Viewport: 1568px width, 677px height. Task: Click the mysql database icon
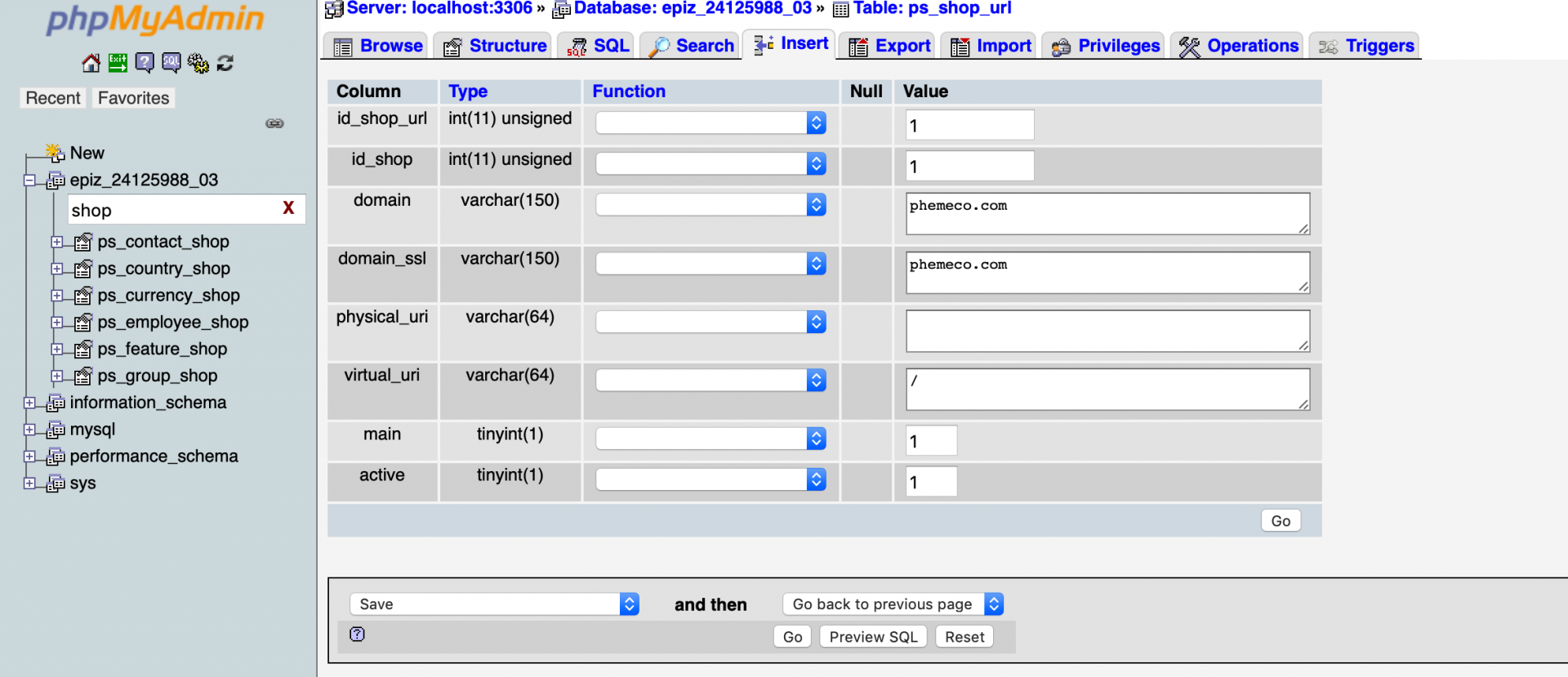[x=56, y=430]
